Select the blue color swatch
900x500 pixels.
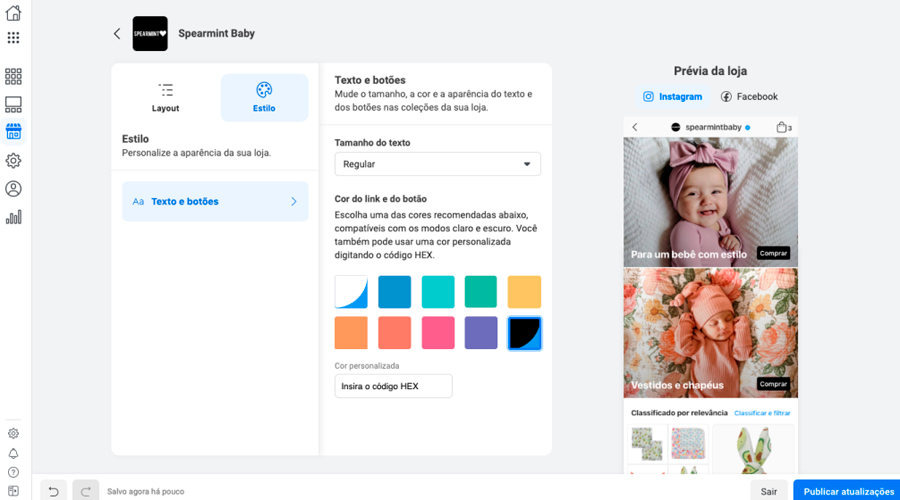394,292
